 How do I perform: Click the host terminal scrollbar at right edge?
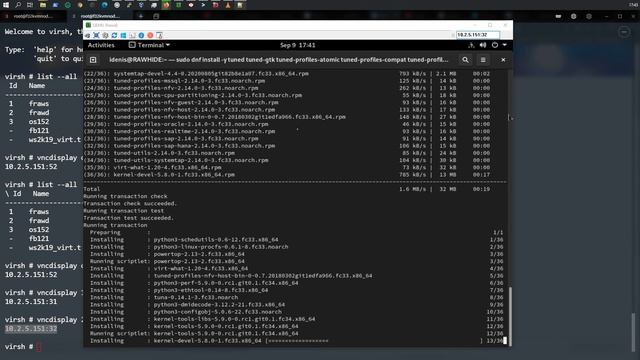click(x=633, y=332)
